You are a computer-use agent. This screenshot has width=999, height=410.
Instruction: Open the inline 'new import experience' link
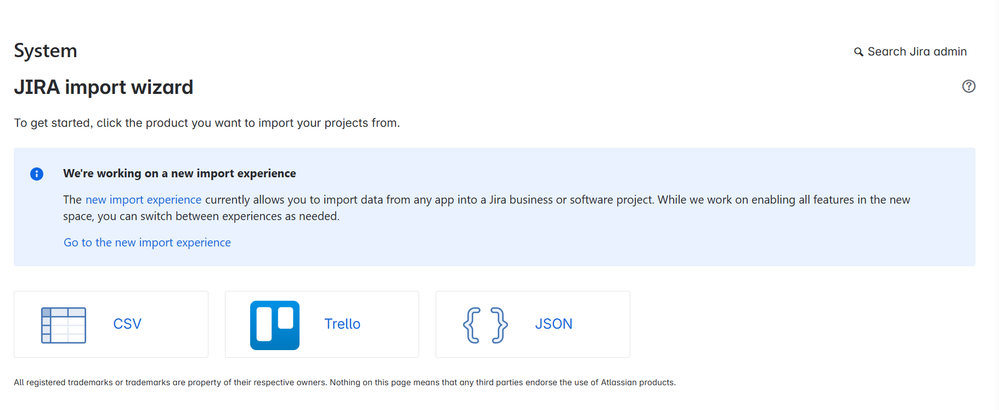[143, 200]
